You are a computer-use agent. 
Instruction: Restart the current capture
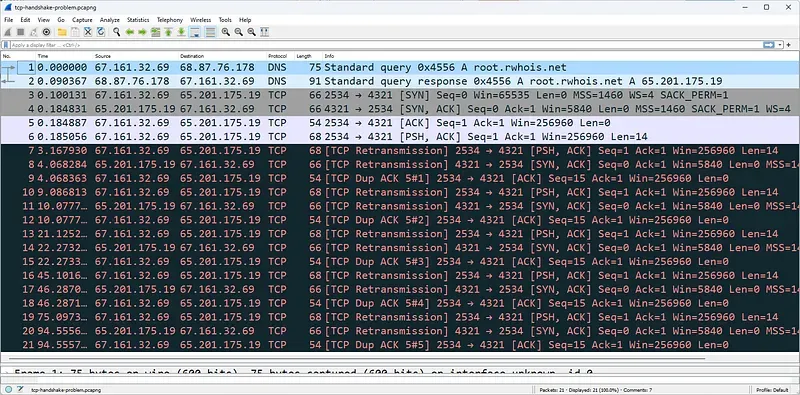tap(34, 32)
